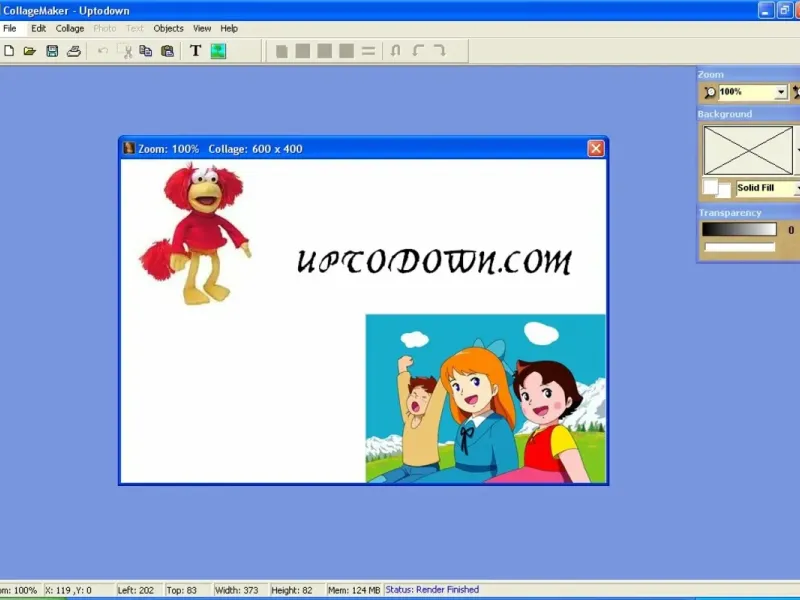Create a new collage with the blank page icon
Screen dimensions: 800x600
[x=9, y=51]
